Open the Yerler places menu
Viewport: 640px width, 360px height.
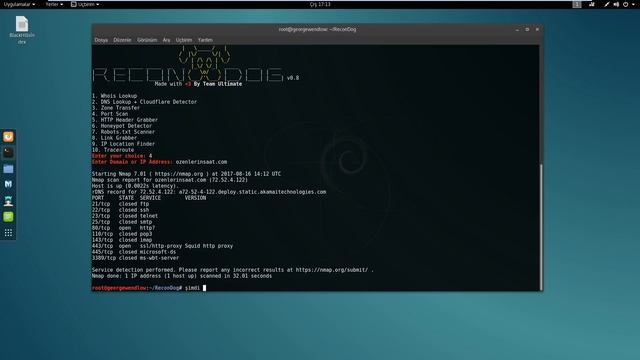[x=54, y=4]
